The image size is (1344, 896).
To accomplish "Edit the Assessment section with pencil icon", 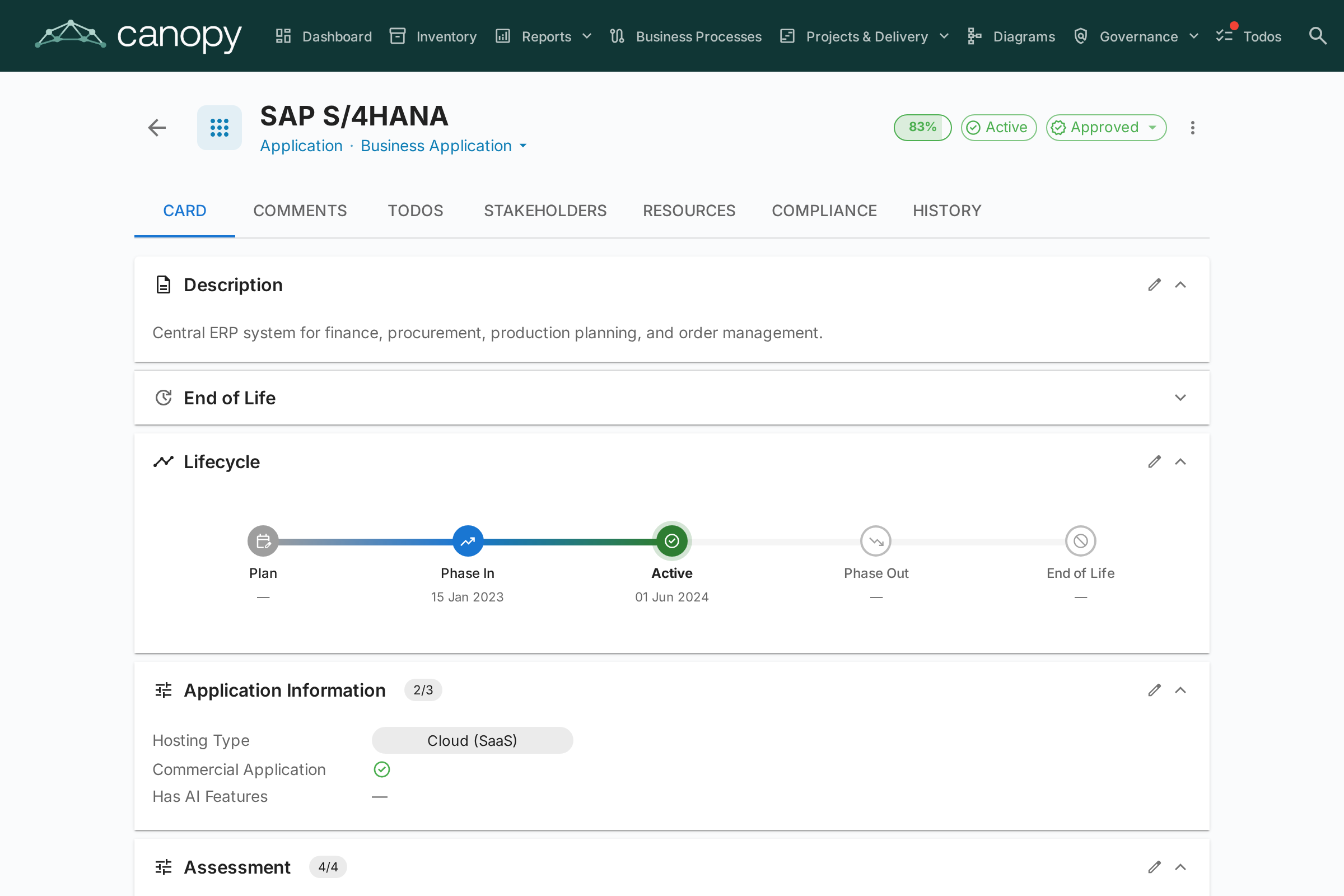I will point(1154,867).
